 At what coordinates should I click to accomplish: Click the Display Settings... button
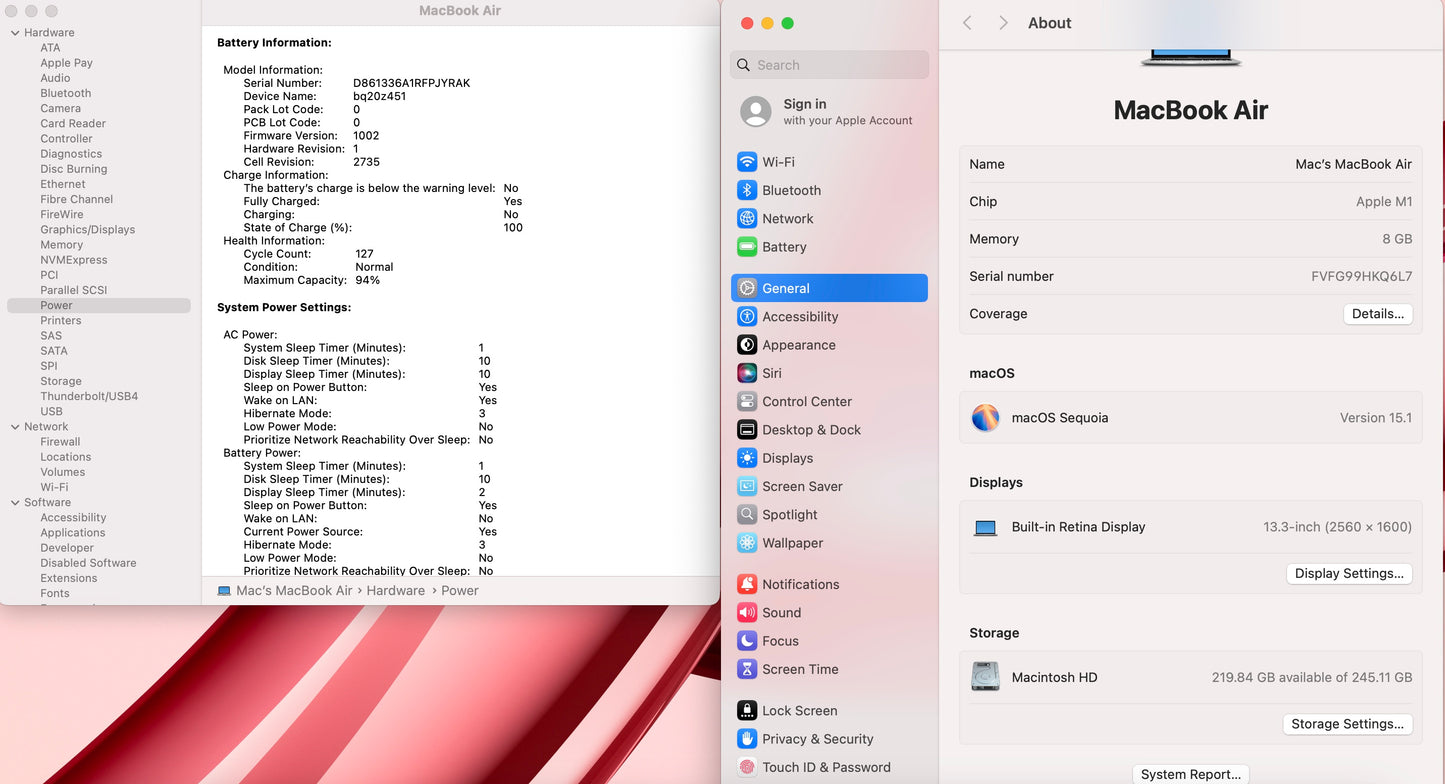[x=1348, y=573]
